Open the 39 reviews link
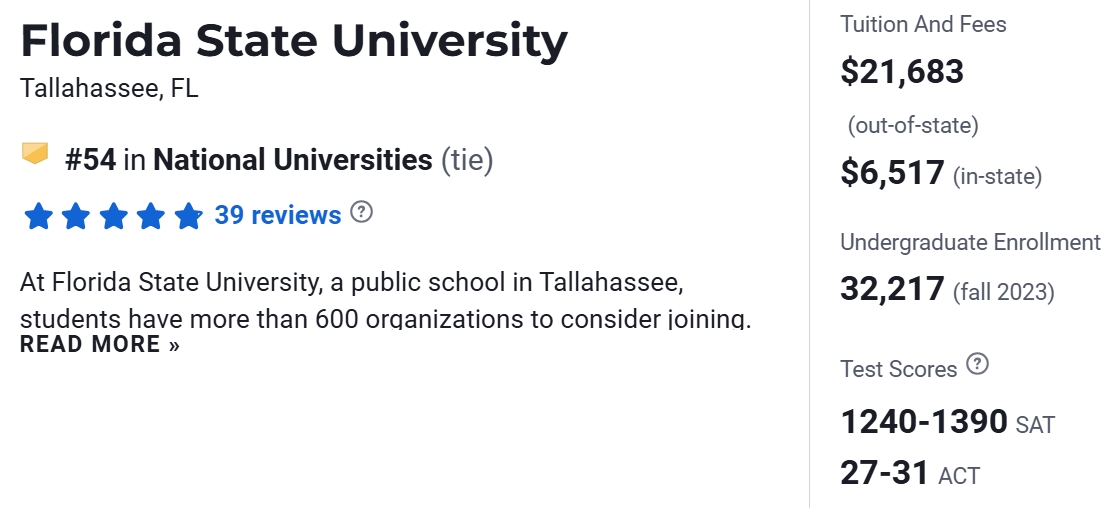Screen dimensions: 1117x508 click(x=277, y=215)
